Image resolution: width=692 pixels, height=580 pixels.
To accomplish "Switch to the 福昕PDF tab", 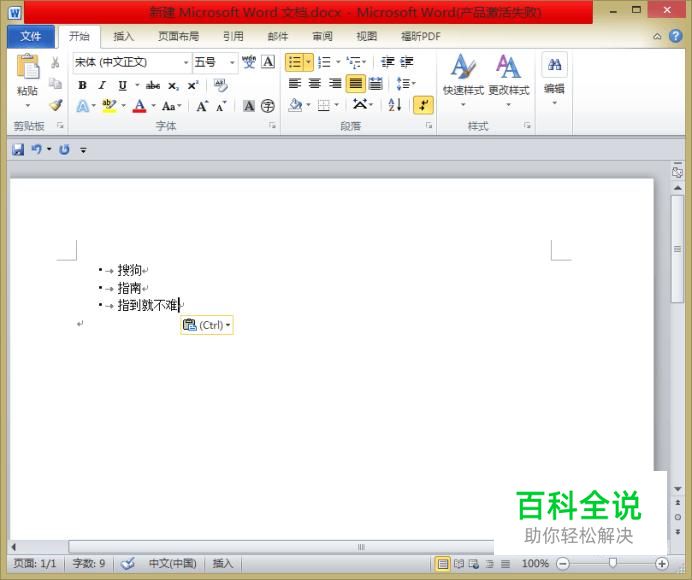I will click(x=421, y=36).
